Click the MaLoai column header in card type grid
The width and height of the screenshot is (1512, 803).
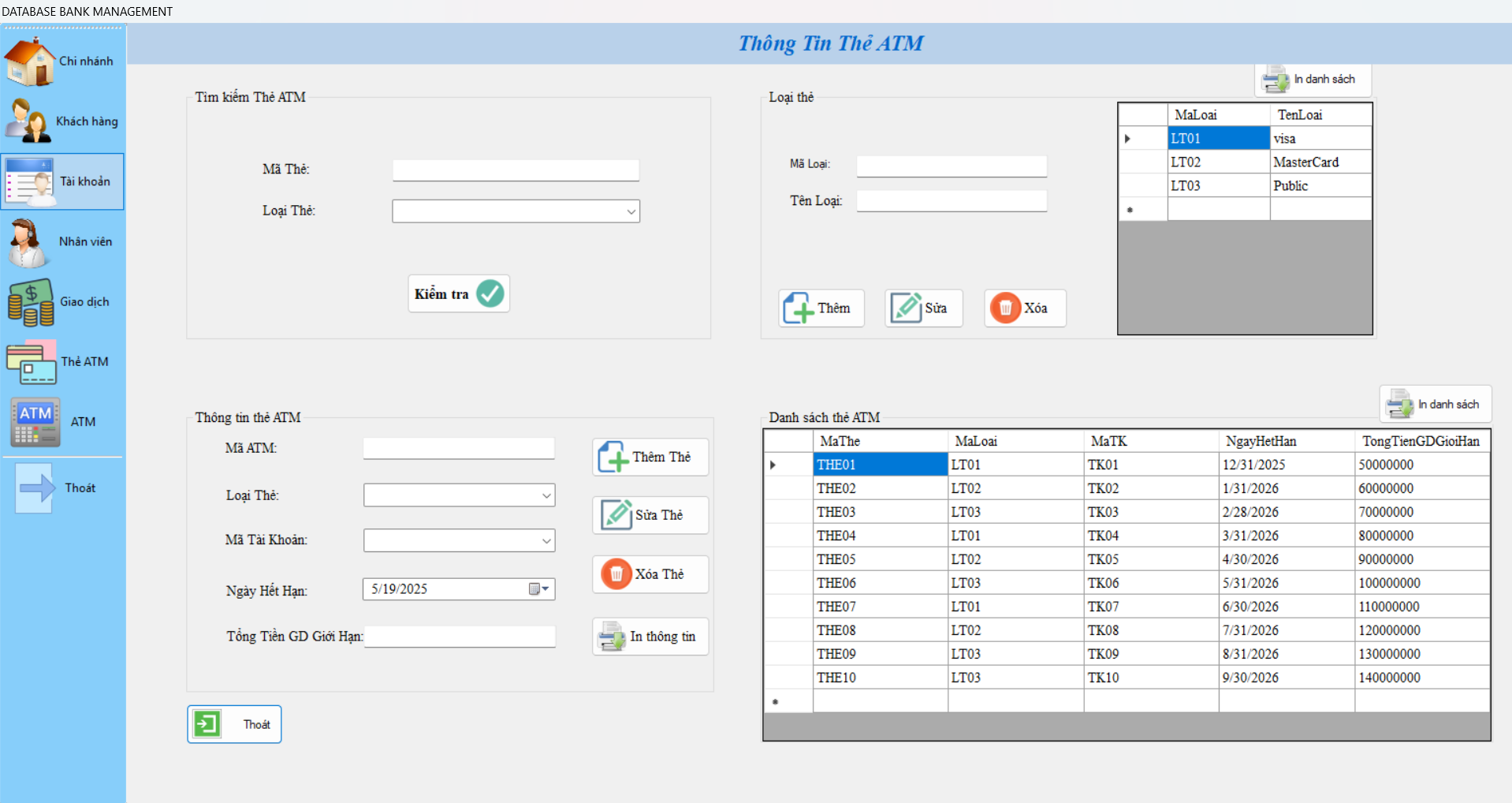point(1217,115)
